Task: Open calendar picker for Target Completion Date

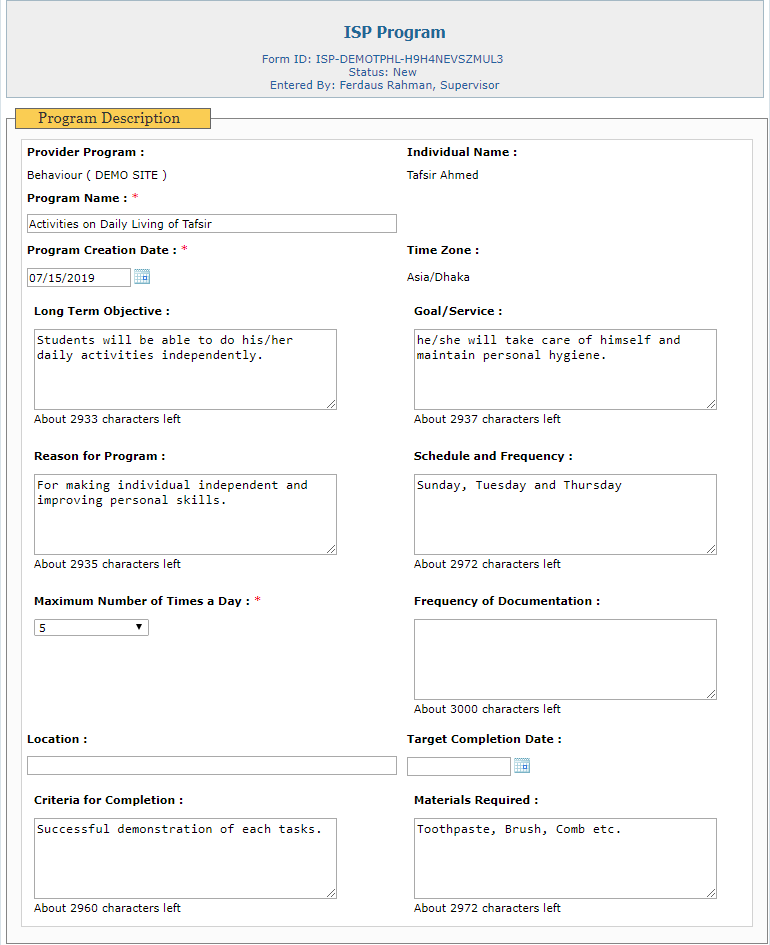Action: (522, 766)
